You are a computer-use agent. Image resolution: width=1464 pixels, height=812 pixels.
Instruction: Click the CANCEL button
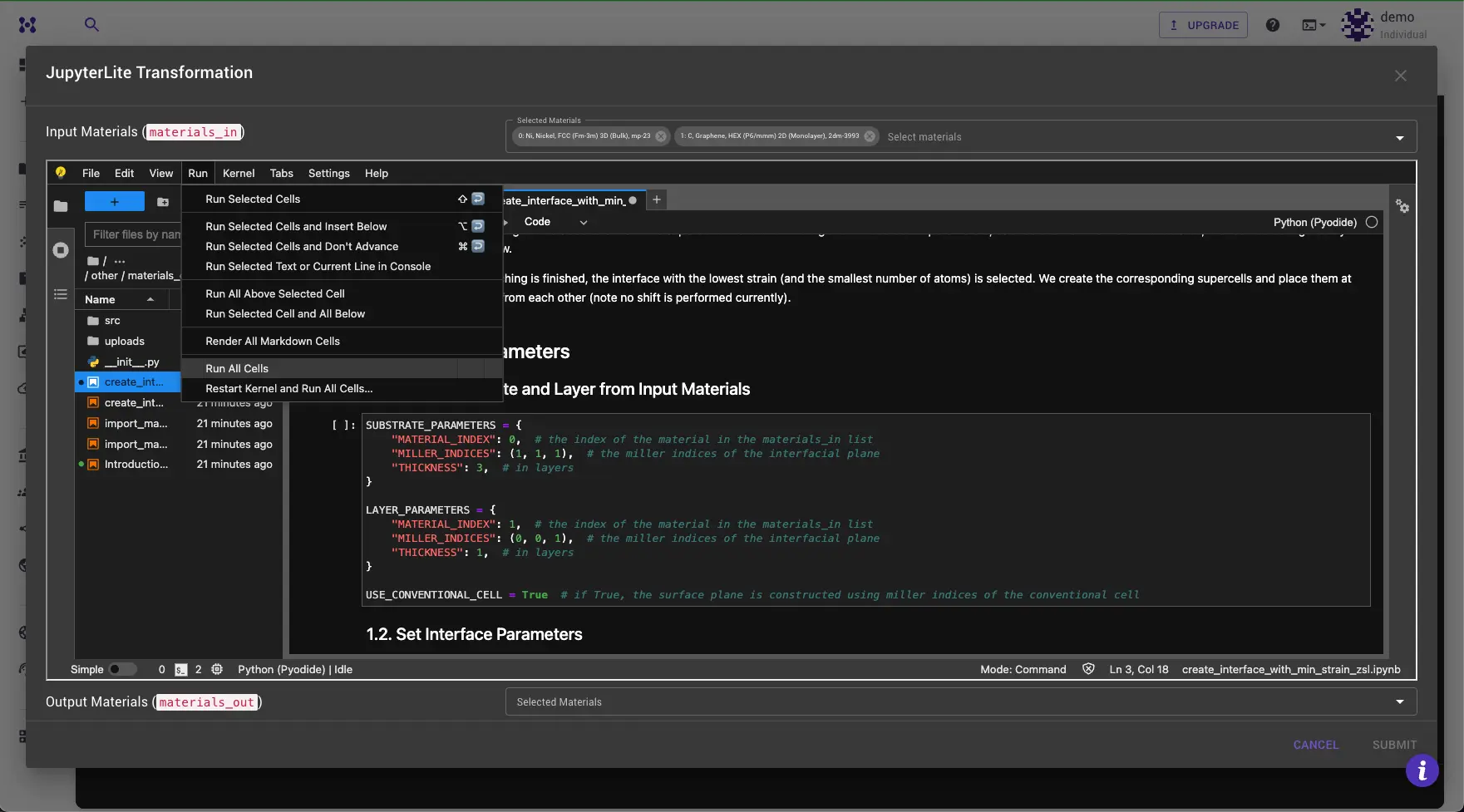[x=1316, y=745]
